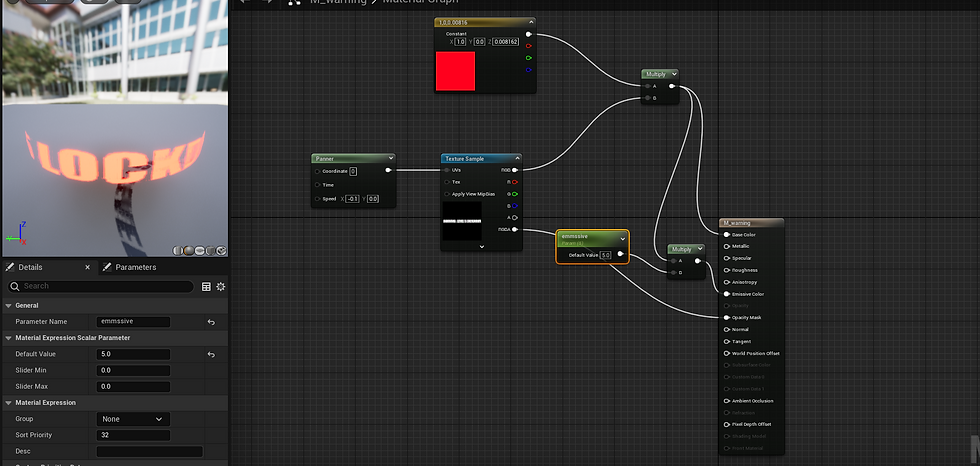
Task: Open the Details property matrix table icon
Action: tap(206, 287)
